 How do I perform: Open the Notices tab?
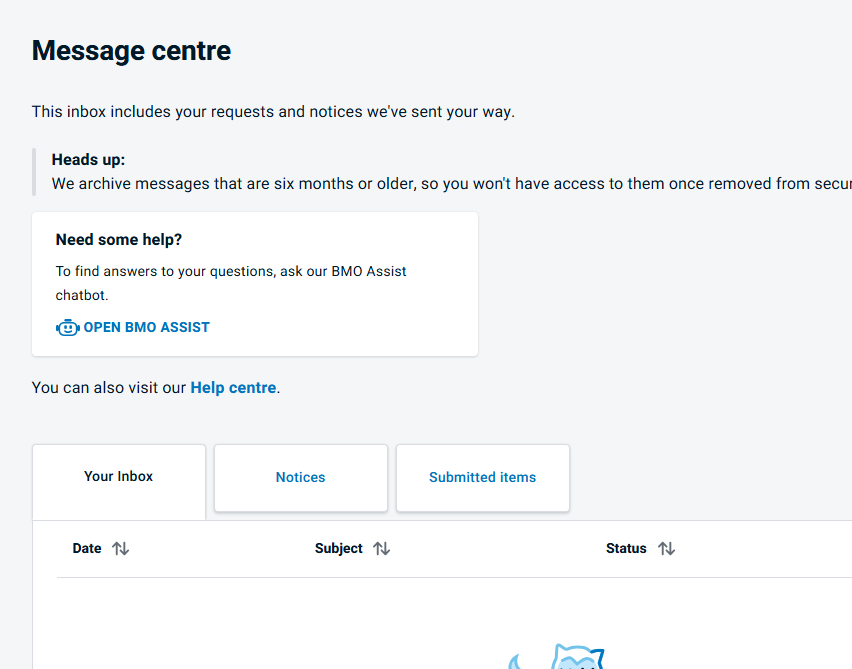click(301, 478)
